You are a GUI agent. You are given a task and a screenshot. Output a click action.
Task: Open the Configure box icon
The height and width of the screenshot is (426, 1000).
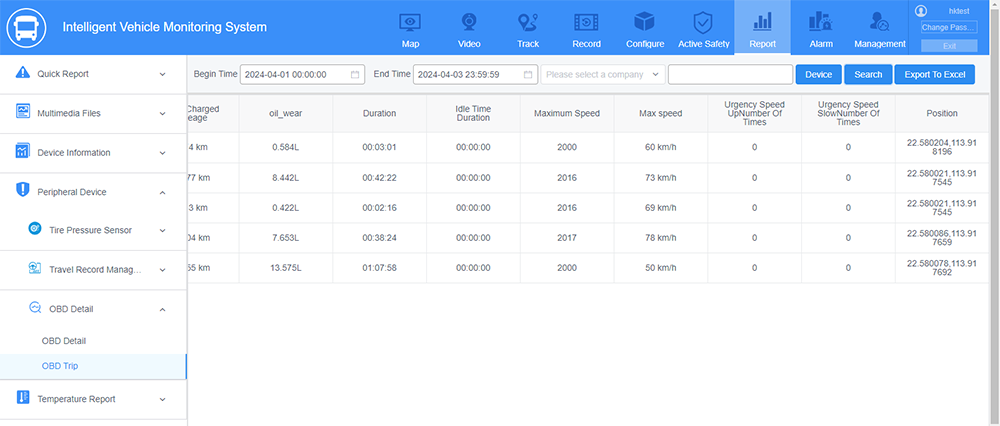[x=645, y=22]
